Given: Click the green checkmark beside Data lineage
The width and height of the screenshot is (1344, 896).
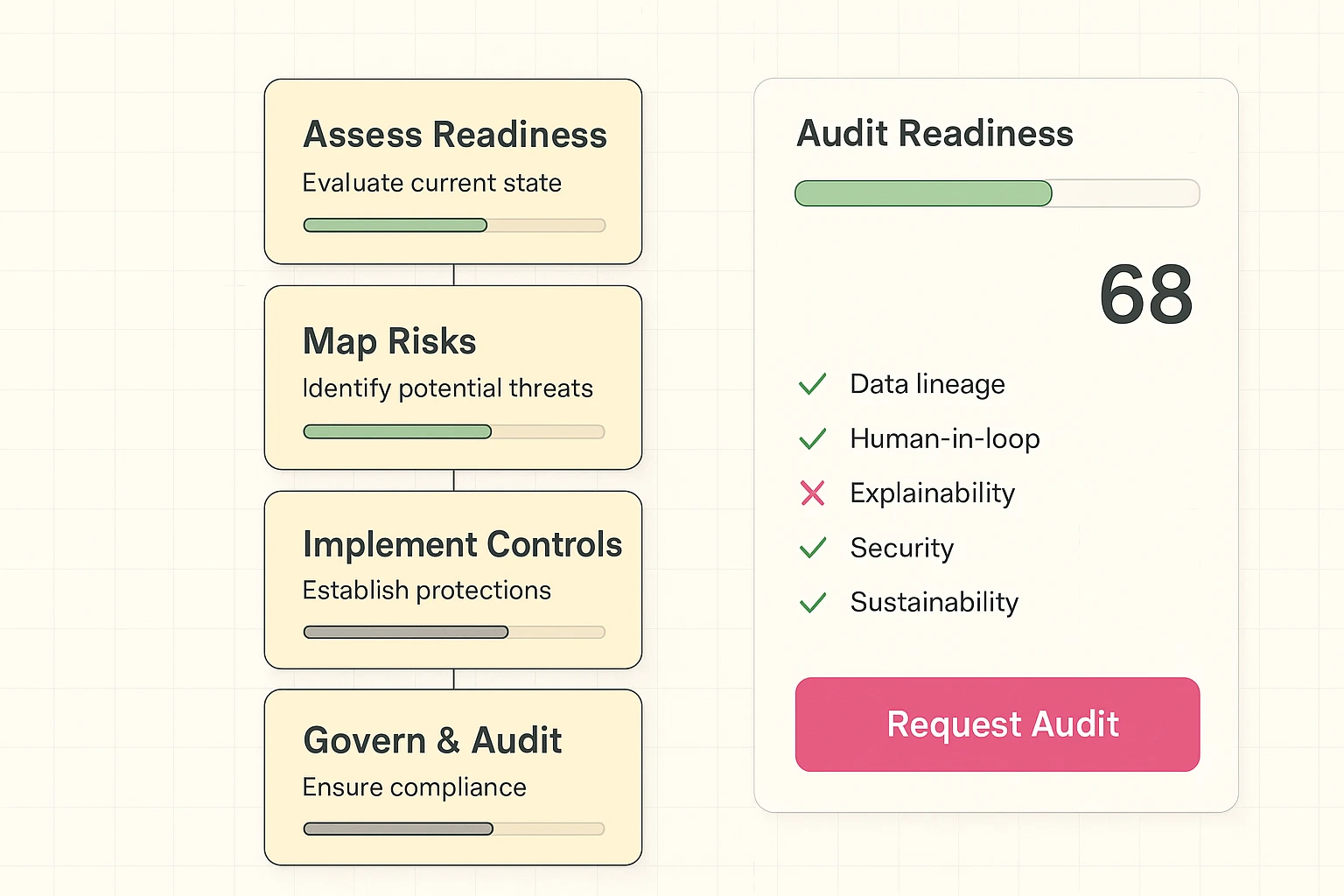Looking at the screenshot, I should 813,384.
